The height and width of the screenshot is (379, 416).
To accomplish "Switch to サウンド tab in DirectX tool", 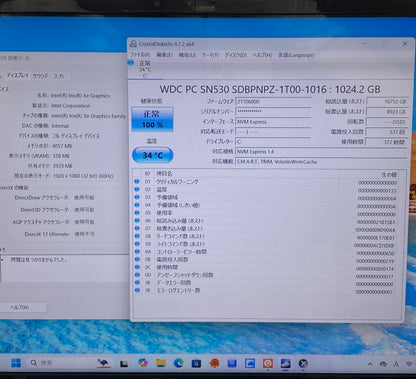I will [x=40, y=76].
